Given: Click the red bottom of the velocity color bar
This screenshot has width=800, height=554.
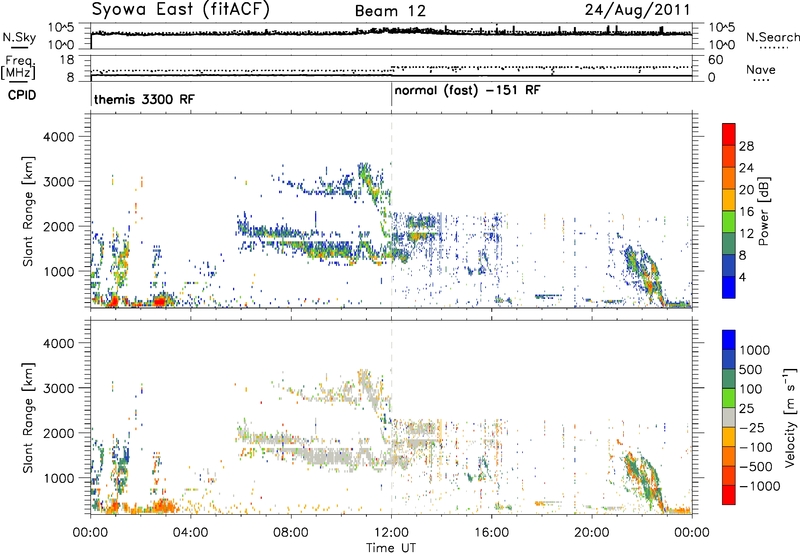Looking at the screenshot, I should pyautogui.click(x=729, y=495).
